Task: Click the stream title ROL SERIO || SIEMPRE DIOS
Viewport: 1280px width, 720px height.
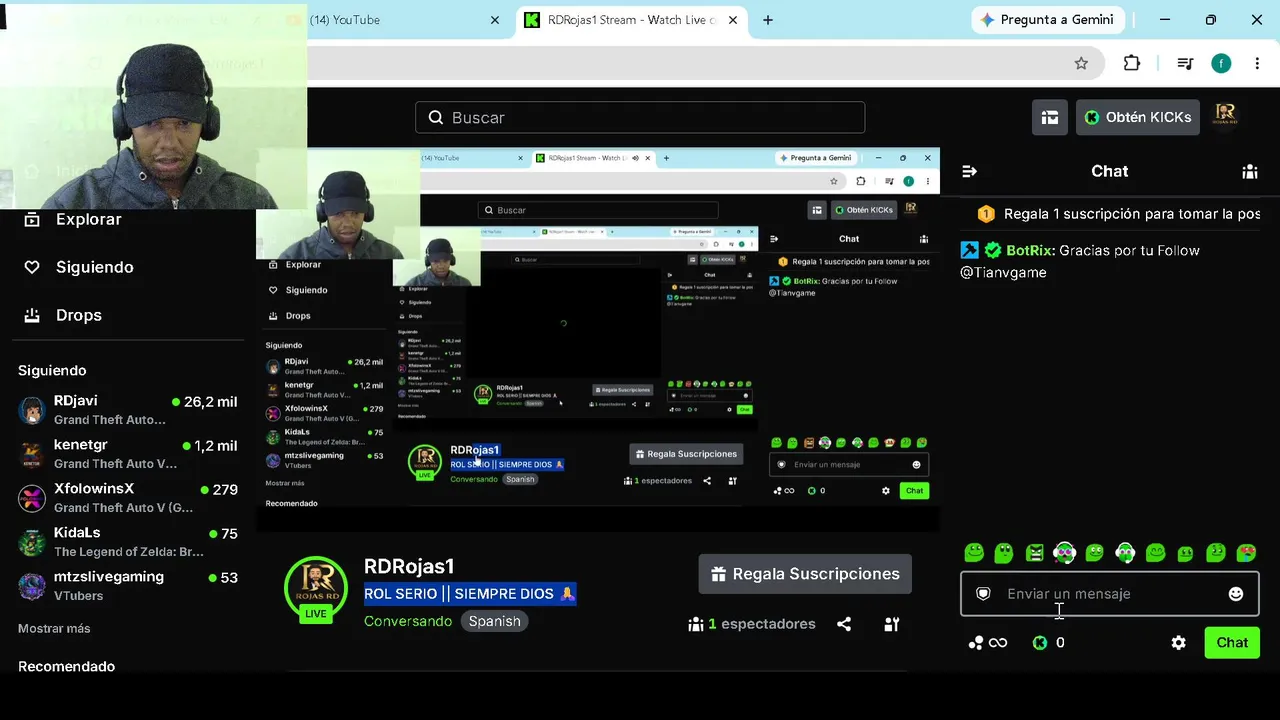Action: coord(470,594)
